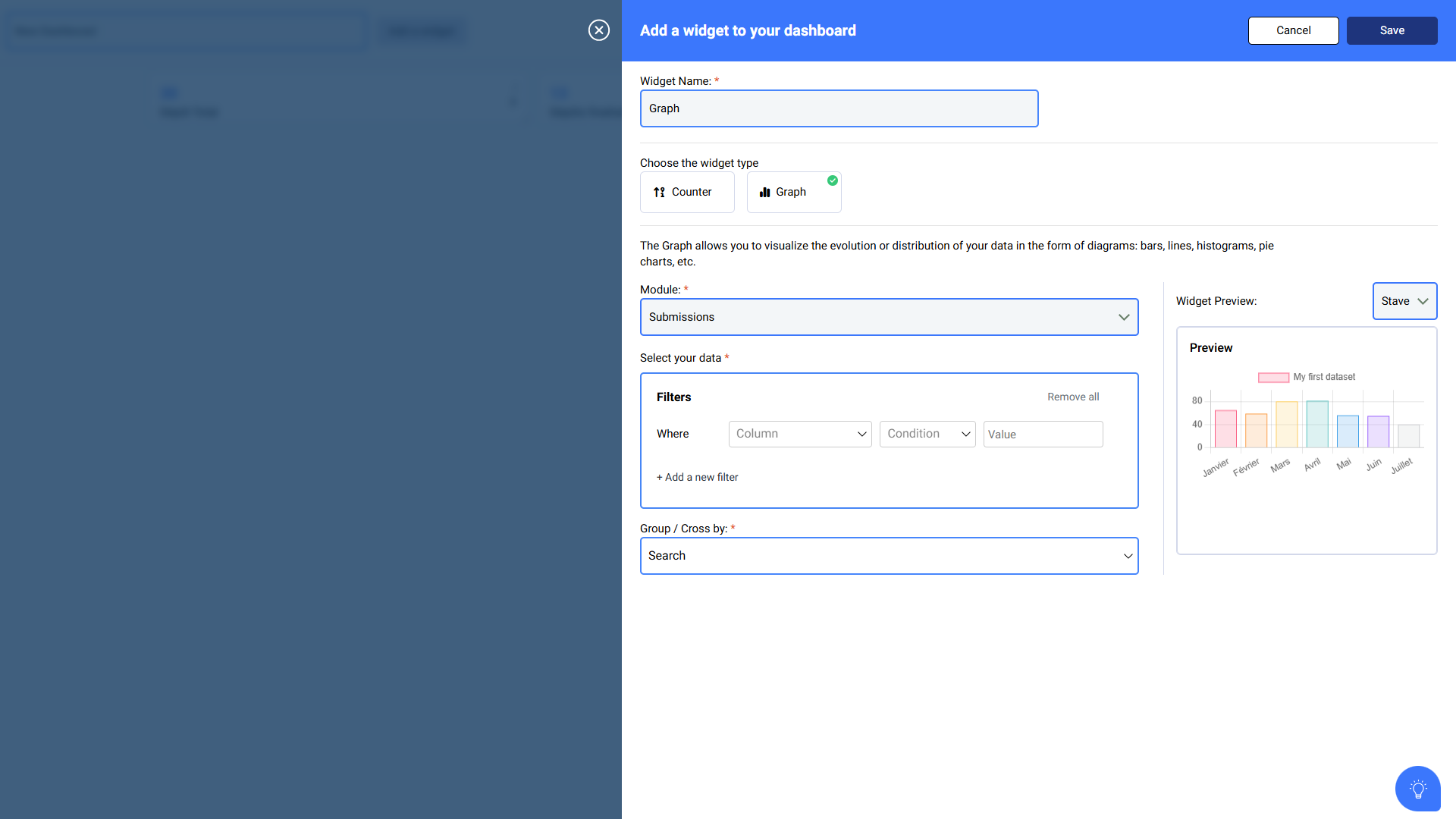1456x819 pixels.
Task: Focus the Widget Name input field
Action: pos(839,108)
